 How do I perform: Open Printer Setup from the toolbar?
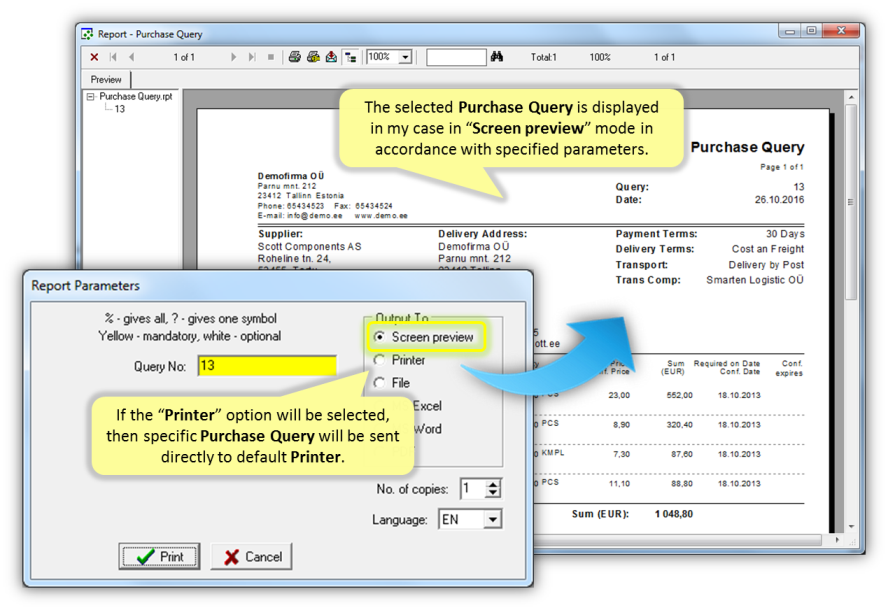pos(313,58)
